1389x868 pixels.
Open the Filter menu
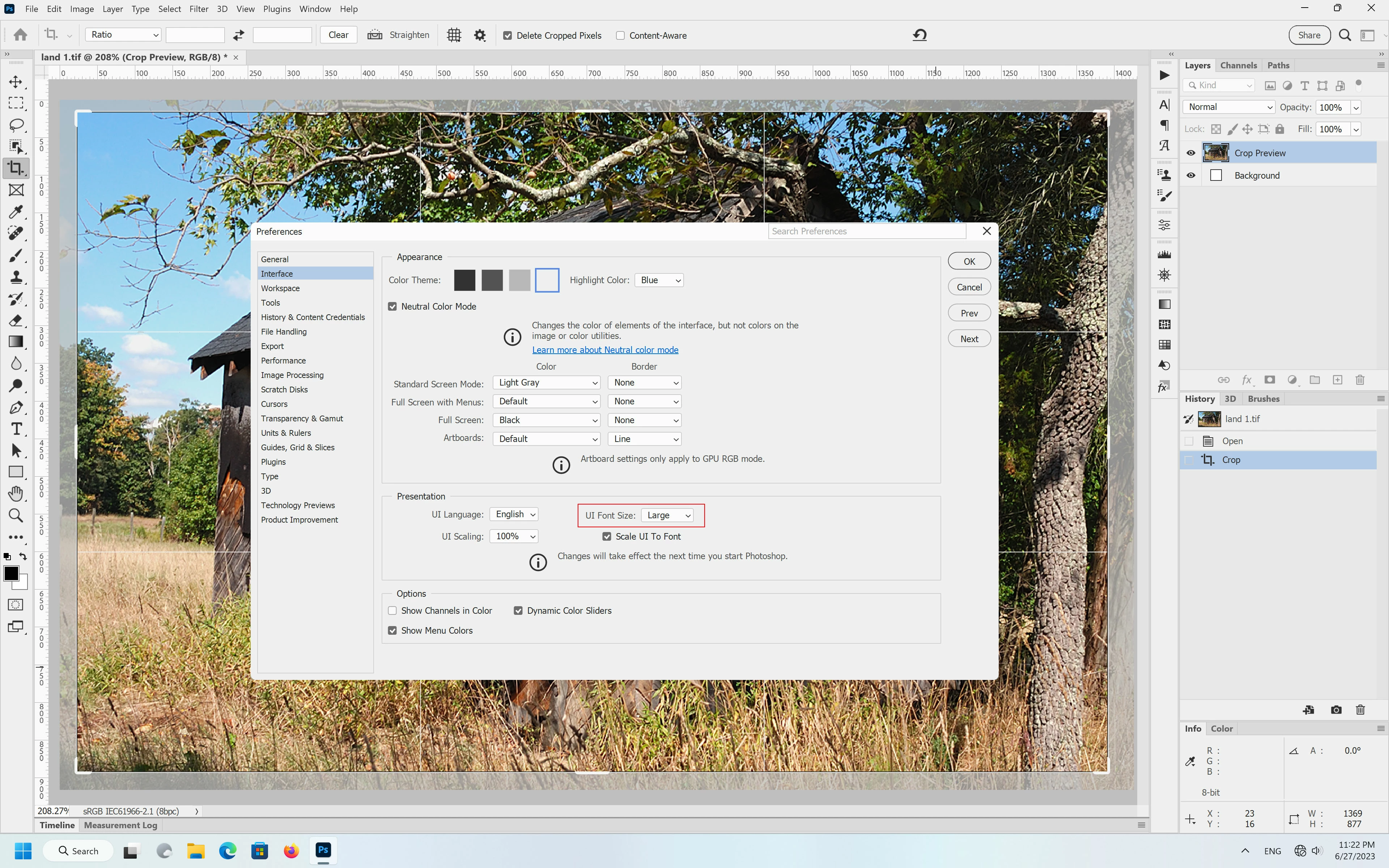tap(199, 9)
